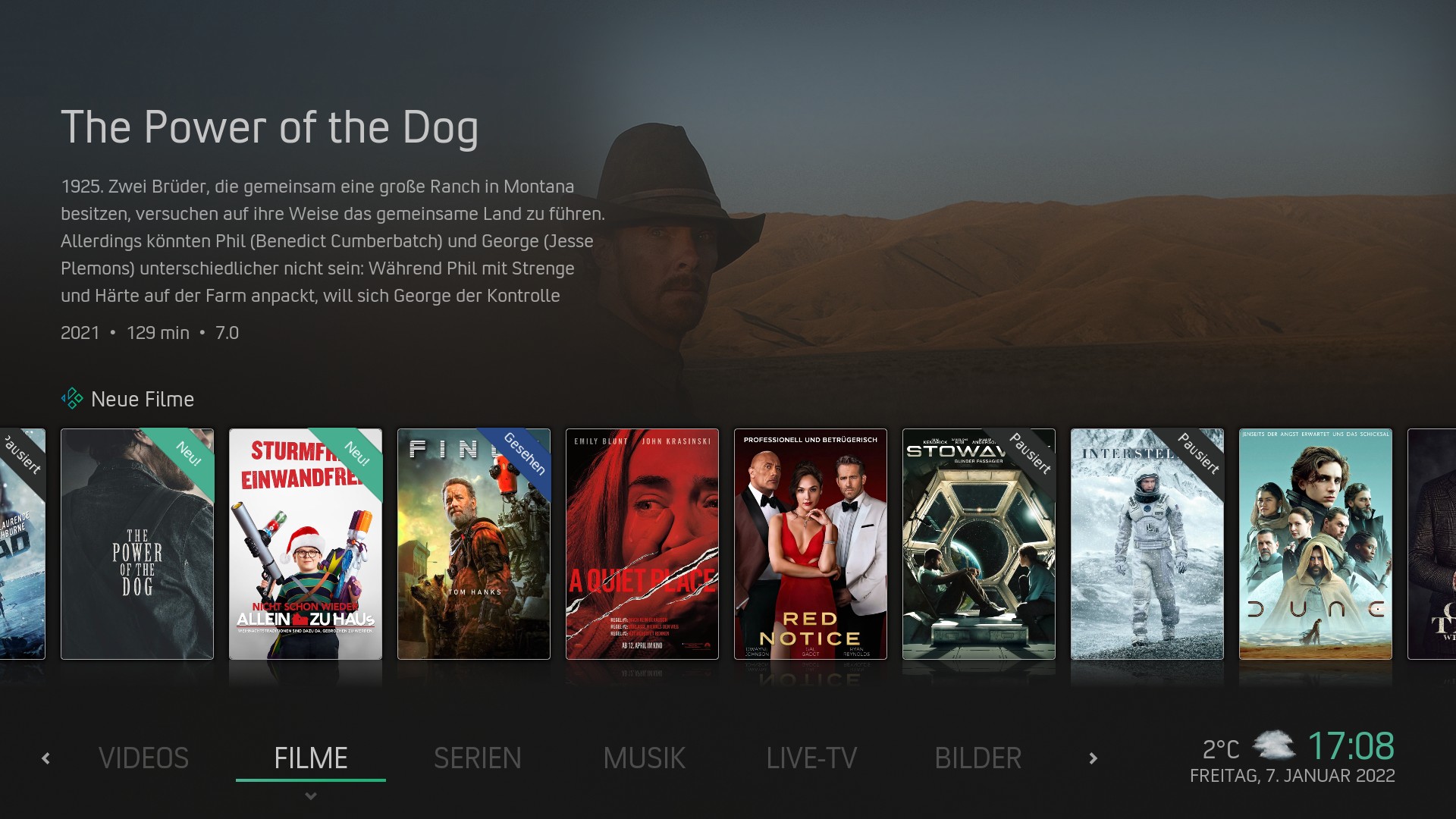The height and width of the screenshot is (819, 1456).
Task: Select the FILME menu item
Action: pyautogui.click(x=311, y=758)
